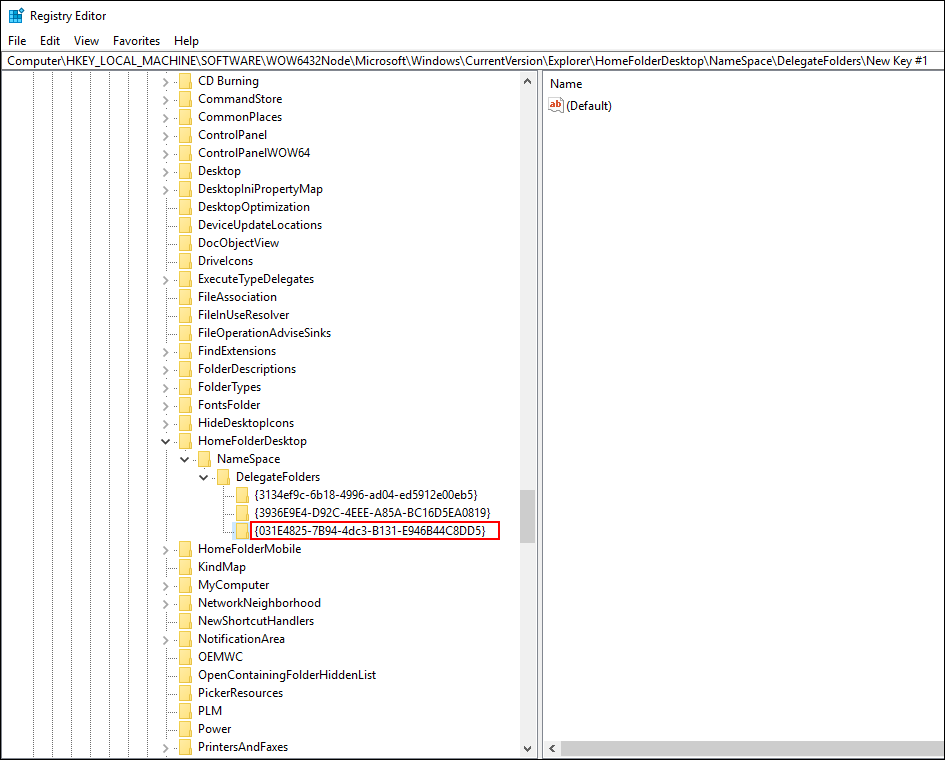Click the FileAssociation folder icon
The height and width of the screenshot is (760, 945).
(186, 297)
